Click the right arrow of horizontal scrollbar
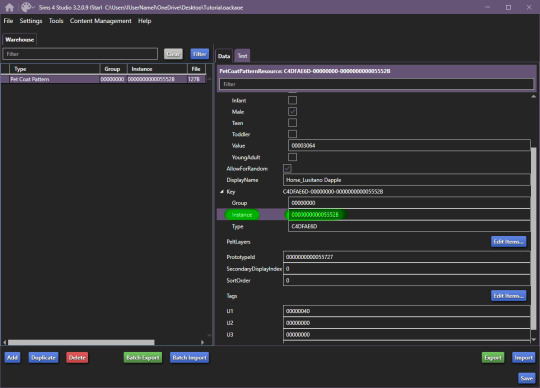The width and height of the screenshot is (540, 388). point(202,342)
